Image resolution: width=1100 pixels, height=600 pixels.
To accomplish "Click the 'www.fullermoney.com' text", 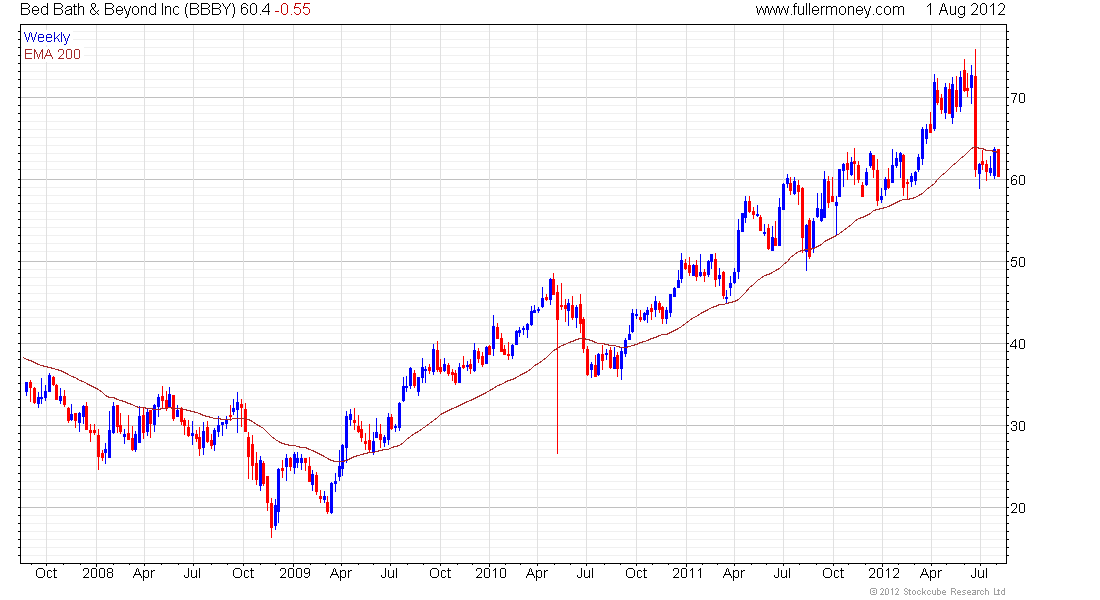I will click(830, 10).
